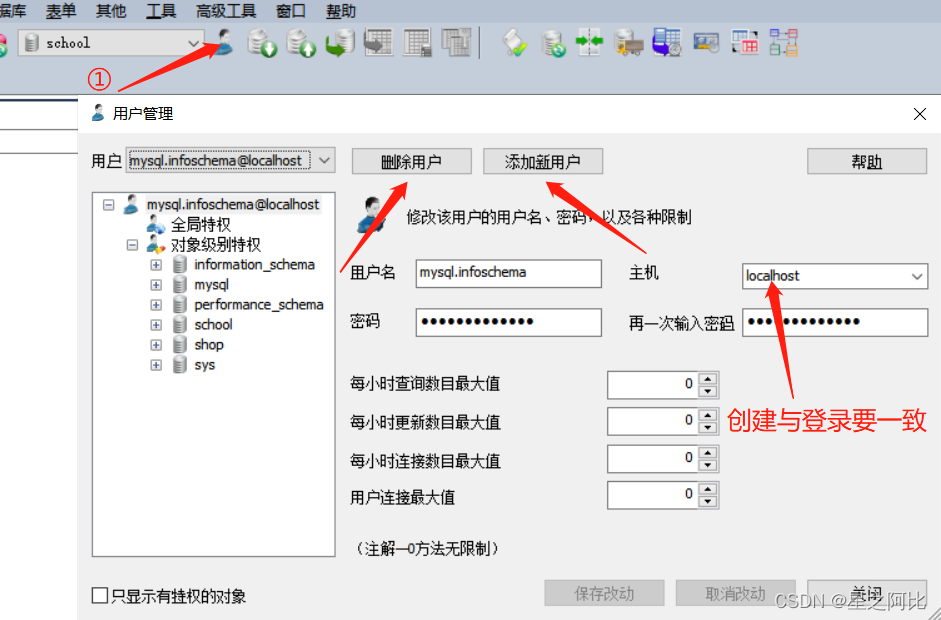Click the query builder tables icon

(745, 43)
